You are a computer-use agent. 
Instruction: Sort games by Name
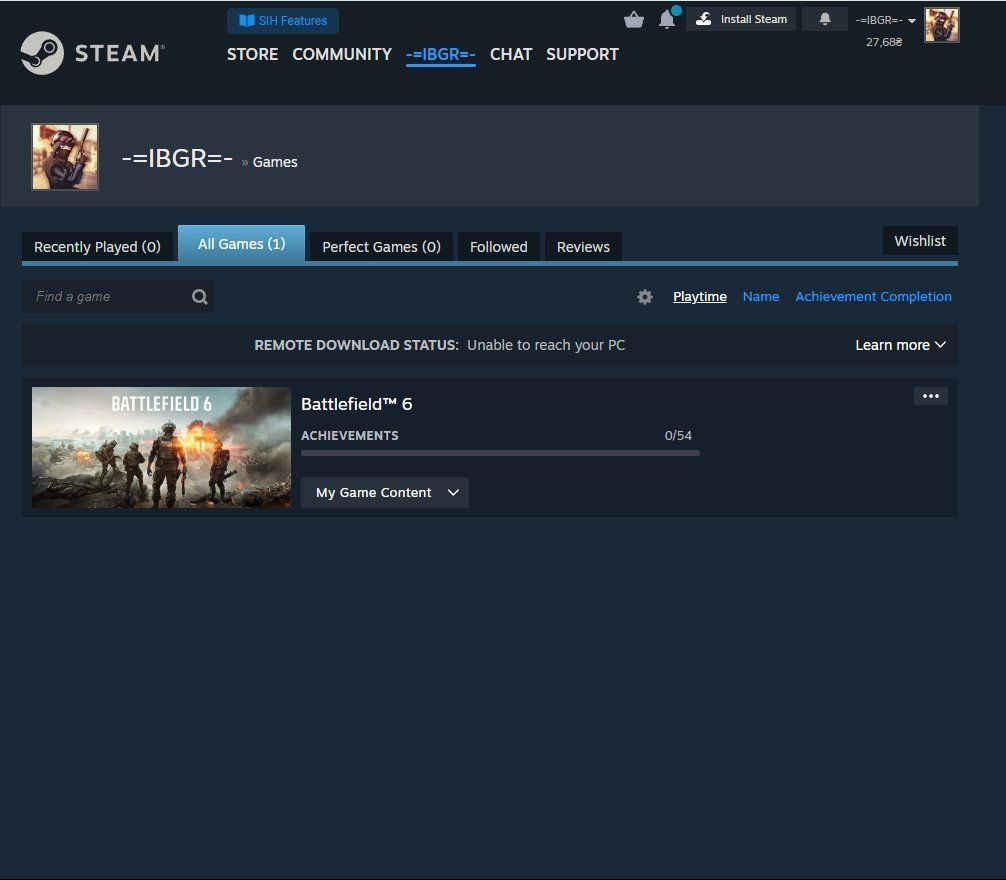[x=761, y=297]
